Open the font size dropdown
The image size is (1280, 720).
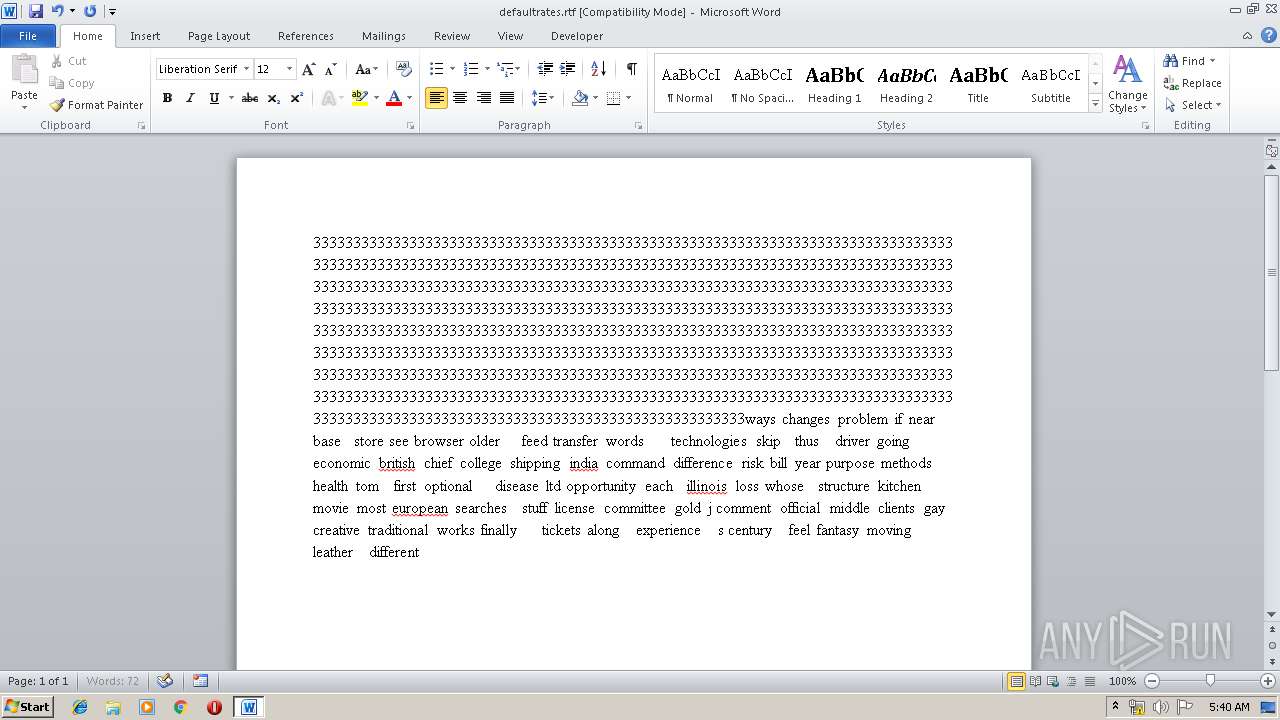click(x=290, y=69)
